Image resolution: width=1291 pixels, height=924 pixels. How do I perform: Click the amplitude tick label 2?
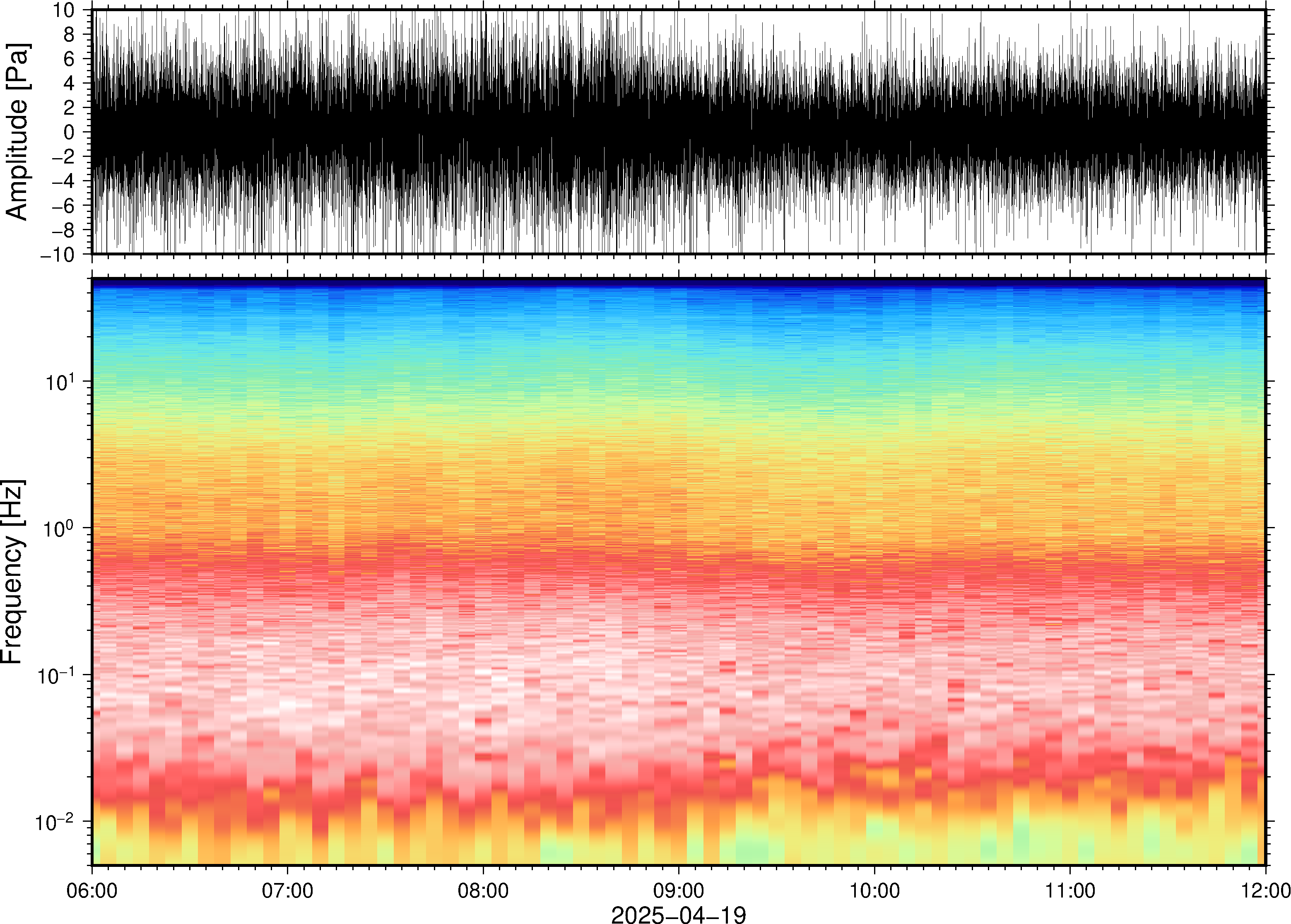coord(70,108)
